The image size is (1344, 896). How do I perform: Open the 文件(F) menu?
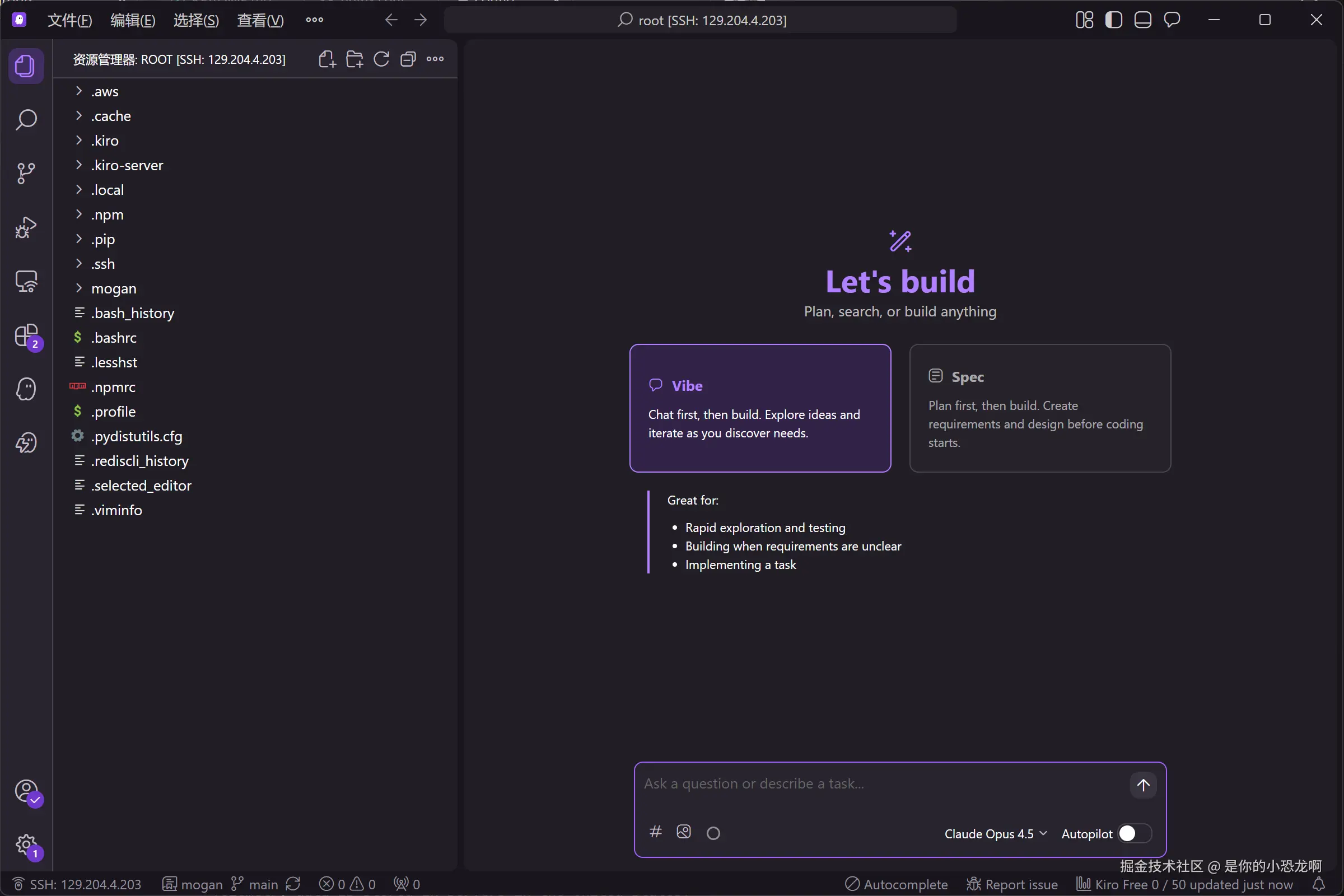pos(69,21)
